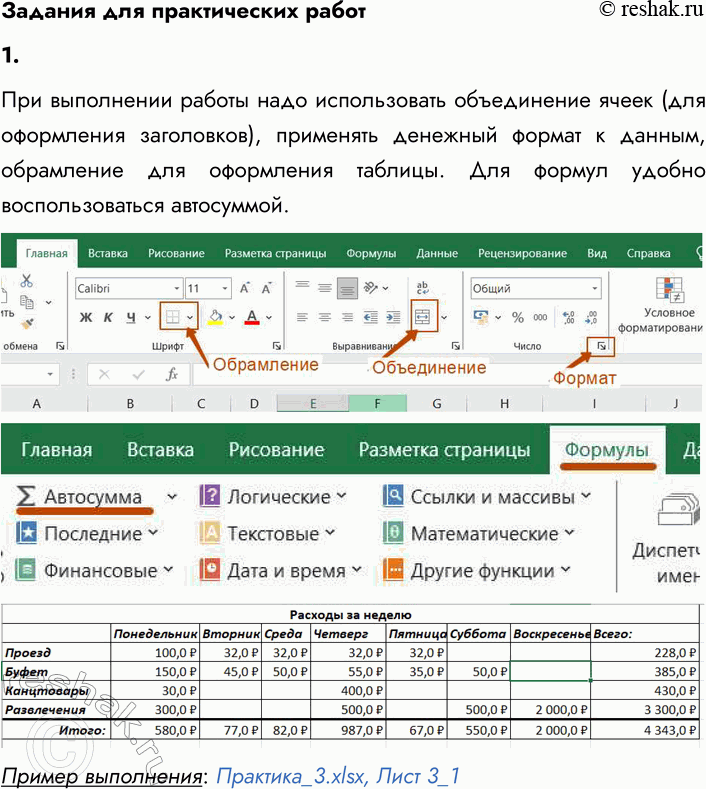Image resolution: width=706 pixels, height=789 pixels.
Task: Open the Практика_3.xlsx, Лист 3_1 link
Action: coord(337,775)
